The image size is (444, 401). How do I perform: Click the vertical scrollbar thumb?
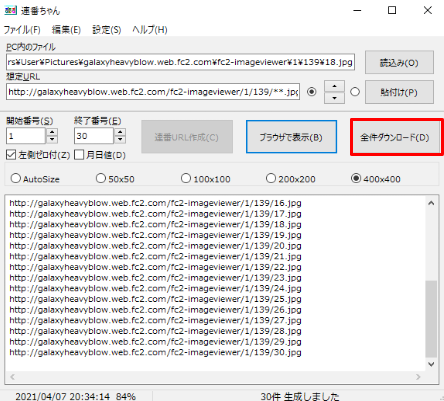pyautogui.click(x=431, y=319)
